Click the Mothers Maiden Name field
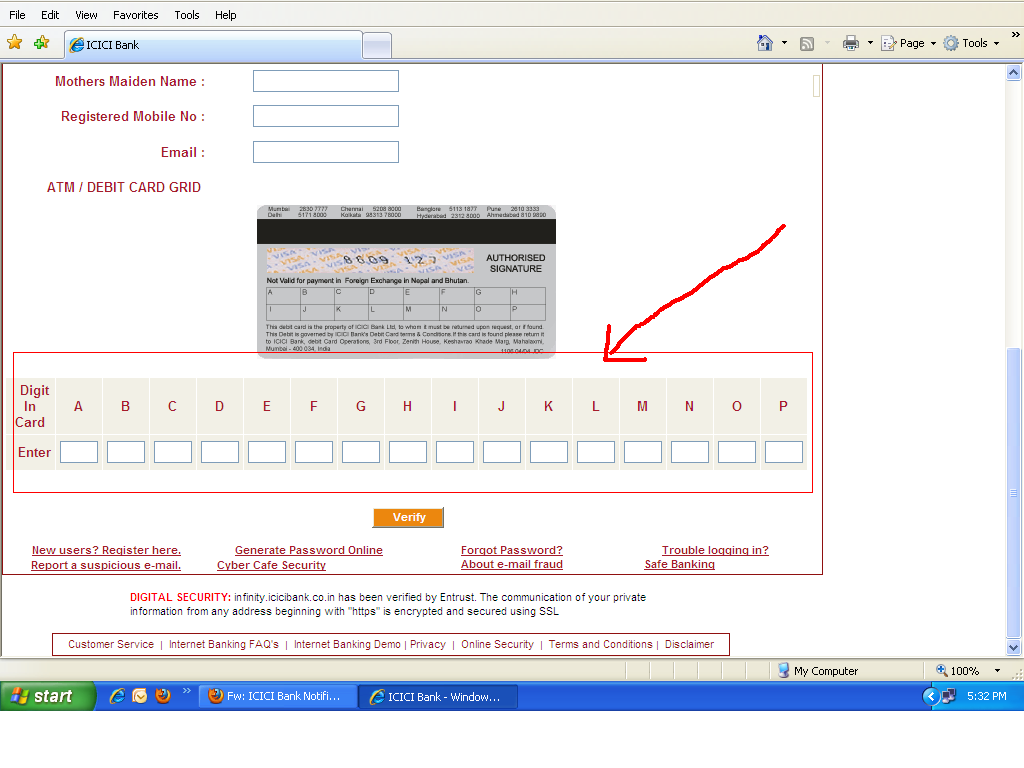The width and height of the screenshot is (1024, 768). [326, 81]
